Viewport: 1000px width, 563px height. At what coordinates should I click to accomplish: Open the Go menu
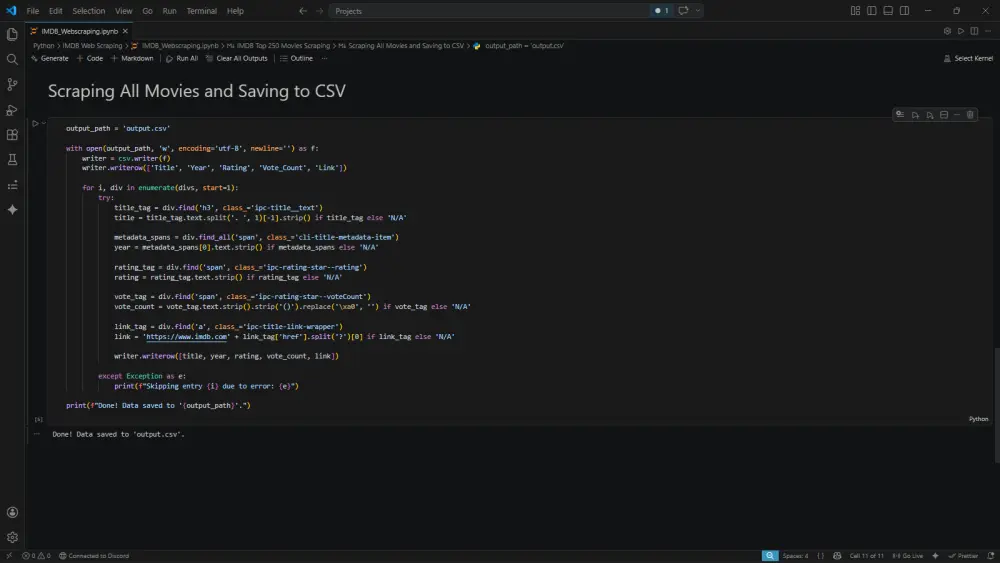point(147,11)
